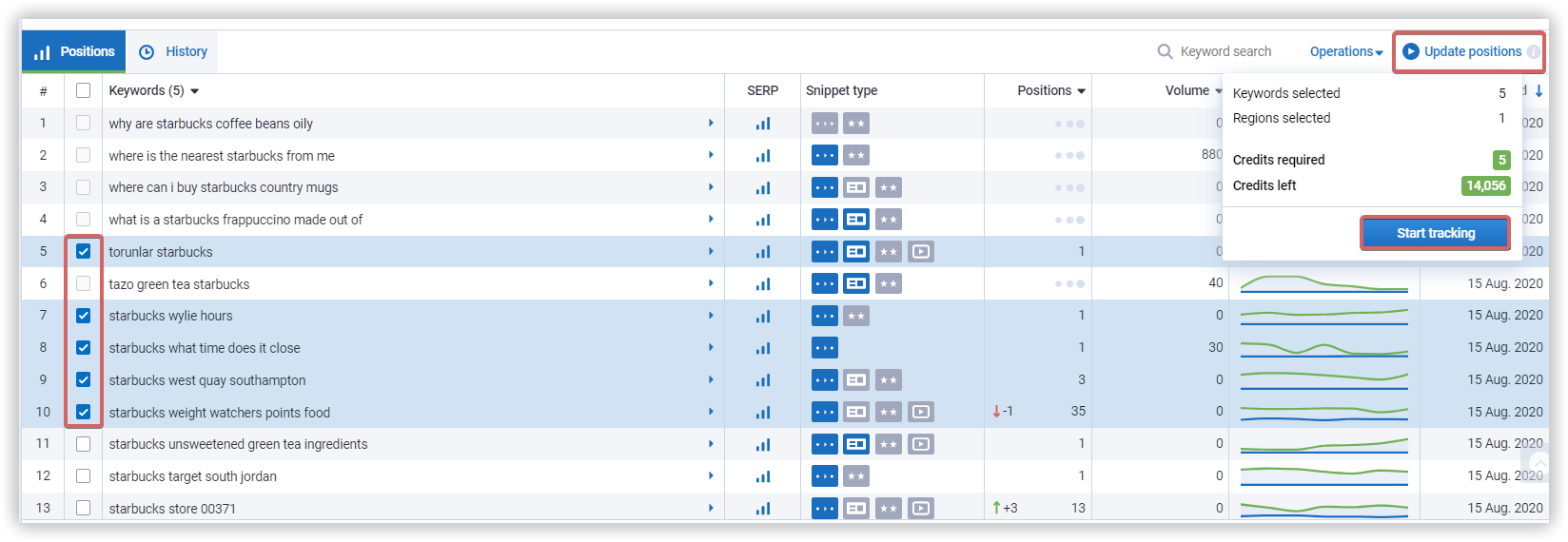Toggle the select-all keywords checkbox in header
The width and height of the screenshot is (1568, 542).
(84, 90)
